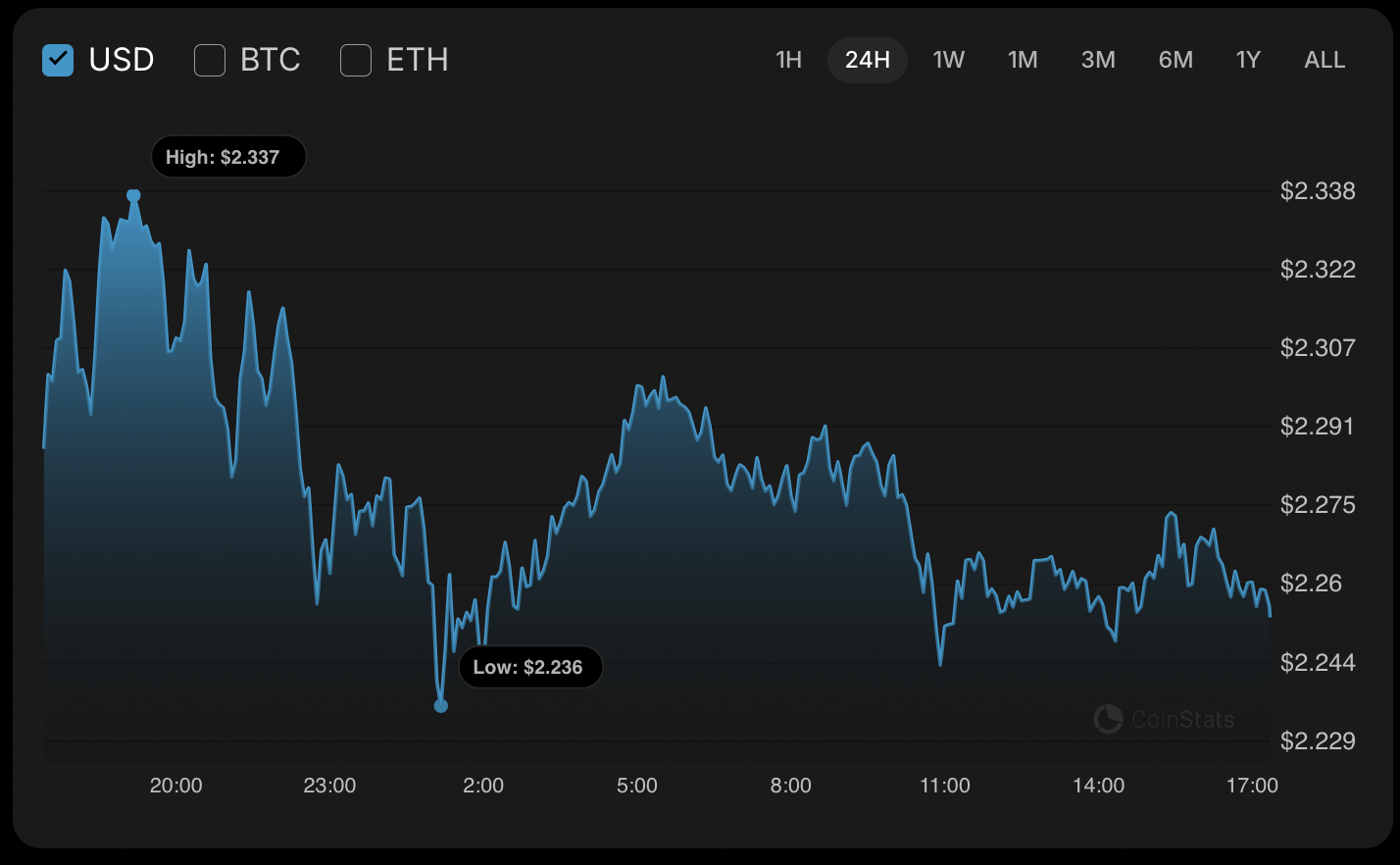Enable the BTC currency checkbox
Image resolution: width=1400 pixels, height=865 pixels.
(x=210, y=60)
